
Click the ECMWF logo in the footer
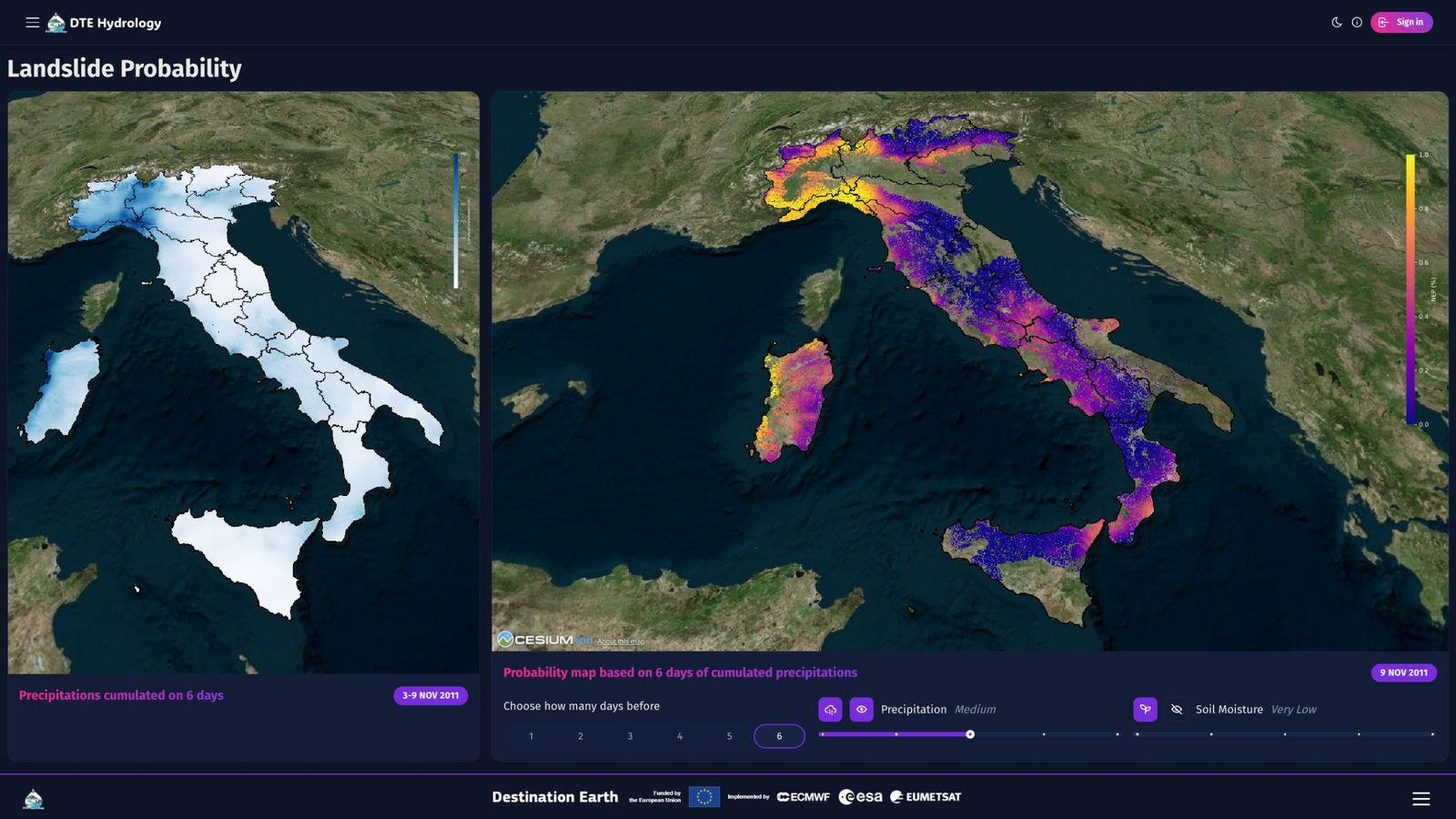tap(804, 795)
